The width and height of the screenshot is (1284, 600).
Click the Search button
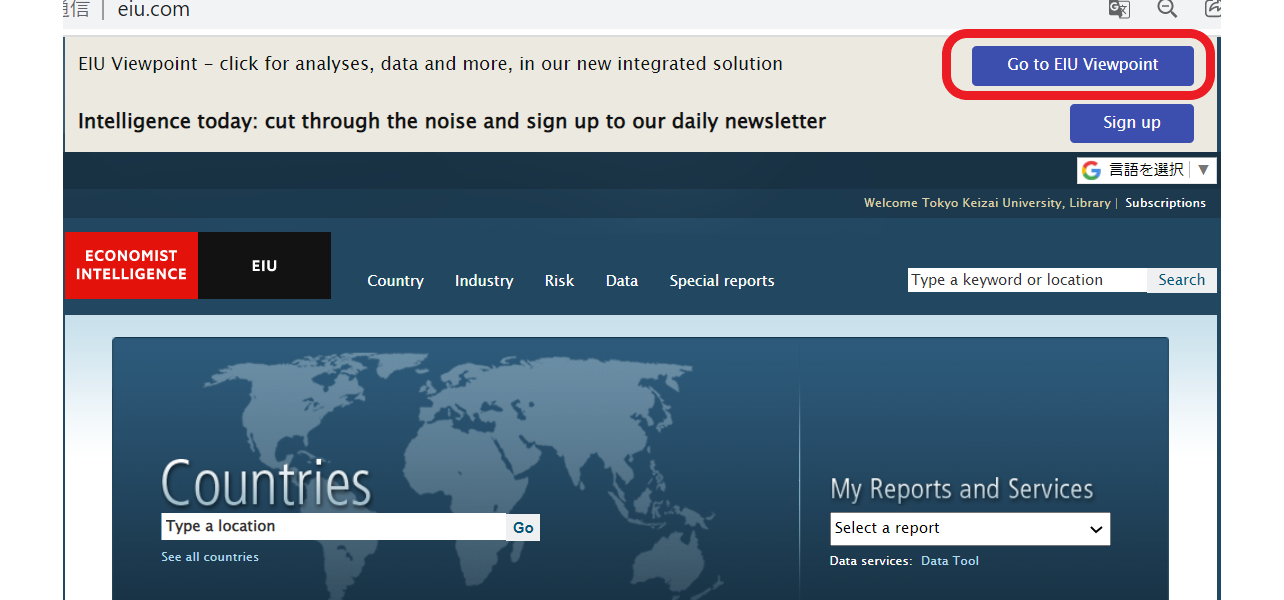pos(1181,280)
